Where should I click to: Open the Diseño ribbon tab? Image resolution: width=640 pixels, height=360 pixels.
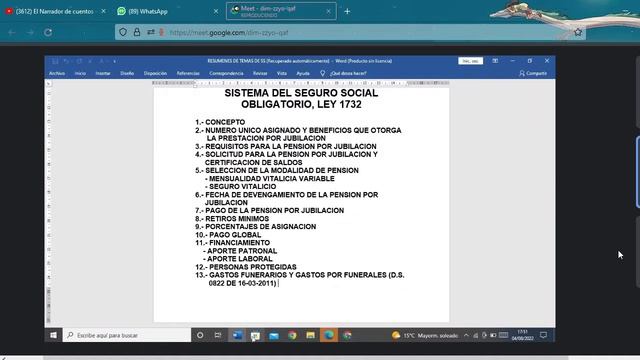[127, 73]
